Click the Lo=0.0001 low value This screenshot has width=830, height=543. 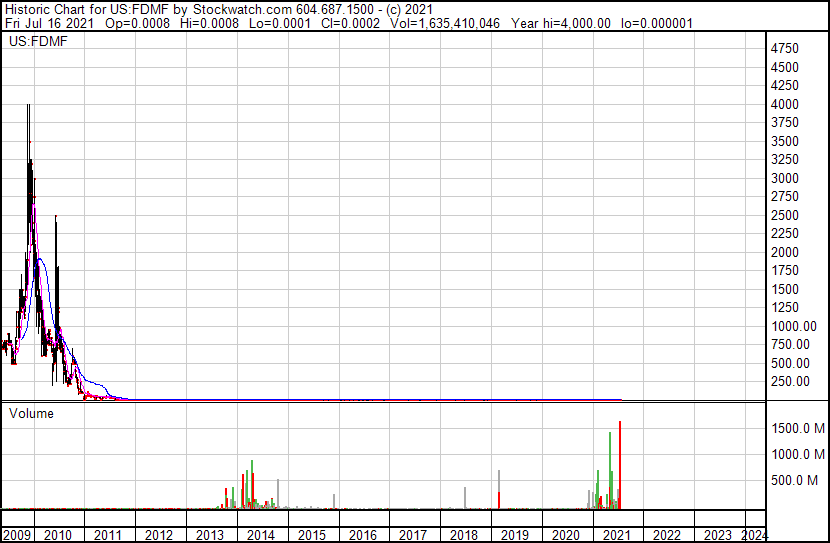coord(280,23)
